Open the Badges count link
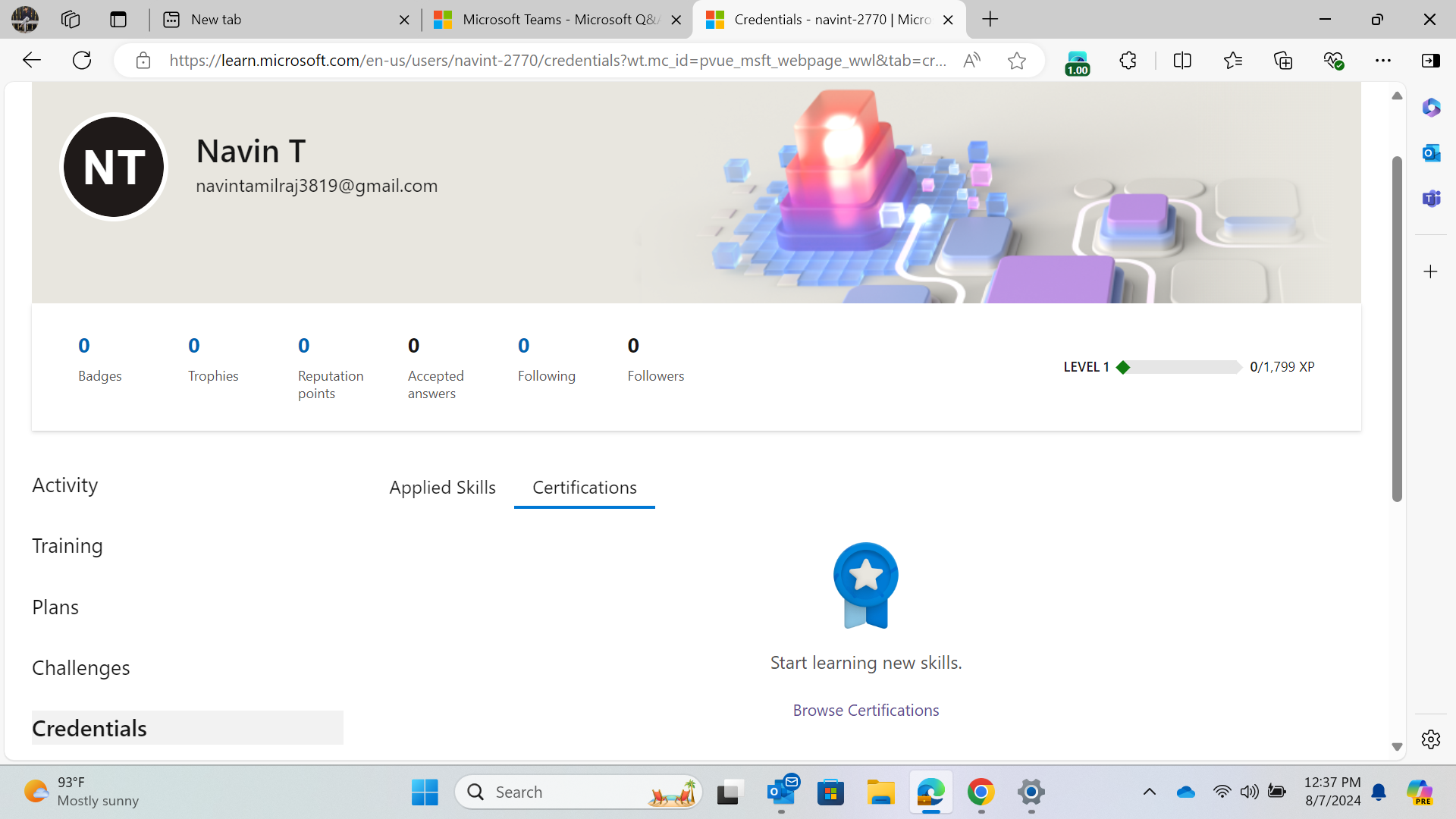This screenshot has width=1456, height=819. click(84, 347)
